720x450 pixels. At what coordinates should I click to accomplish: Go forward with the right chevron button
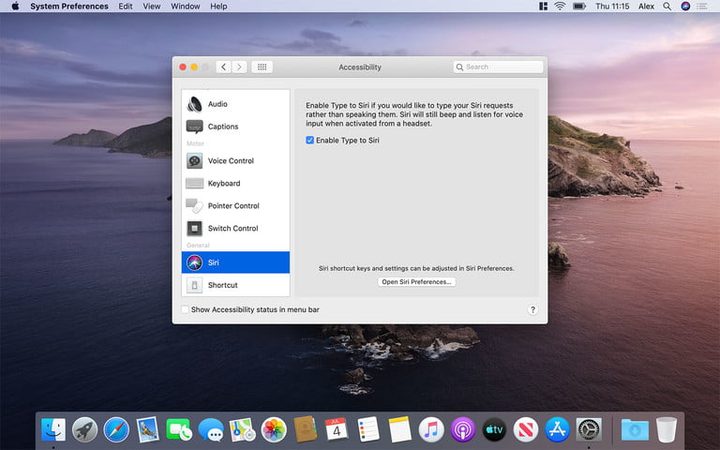(239, 67)
